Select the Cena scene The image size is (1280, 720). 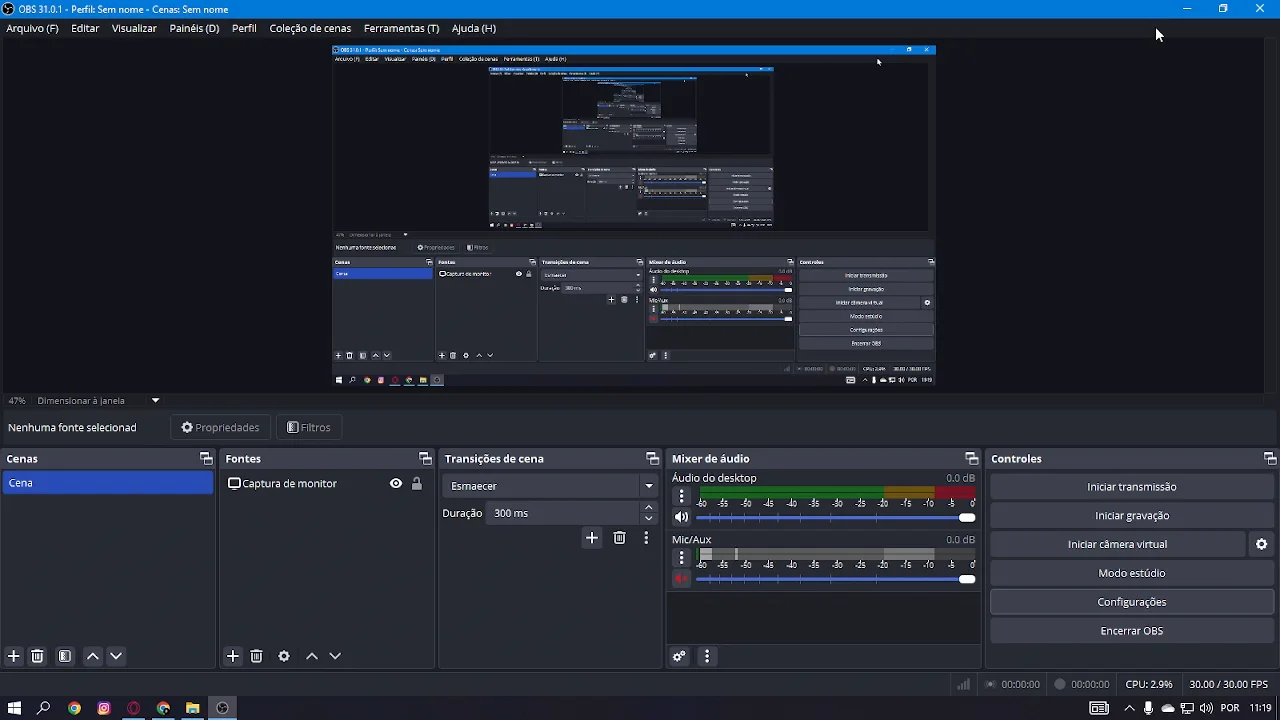click(x=107, y=483)
